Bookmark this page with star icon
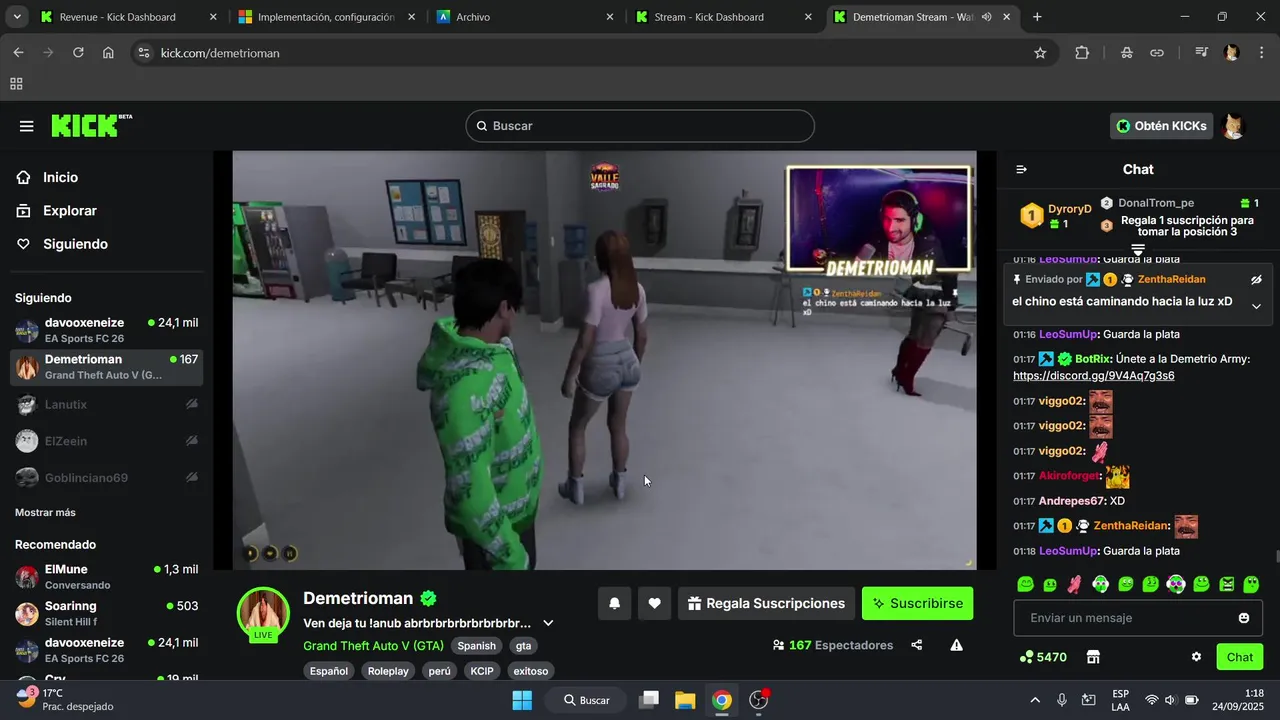This screenshot has width=1280, height=720. pos(1040,53)
